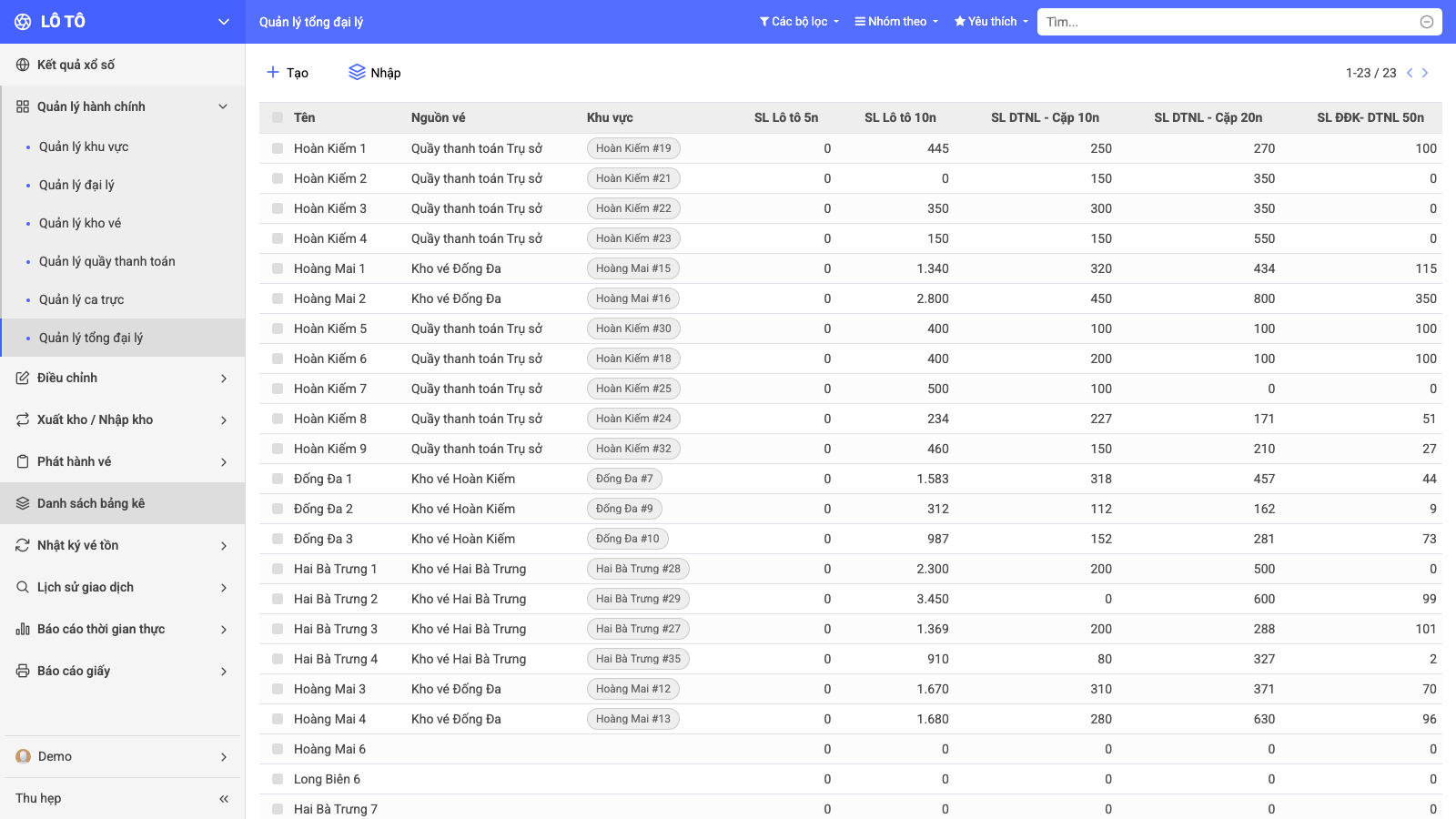This screenshot has width=1456, height=819.
Task: Open Danh sách bảng kê stack icon
Action: coord(23,503)
